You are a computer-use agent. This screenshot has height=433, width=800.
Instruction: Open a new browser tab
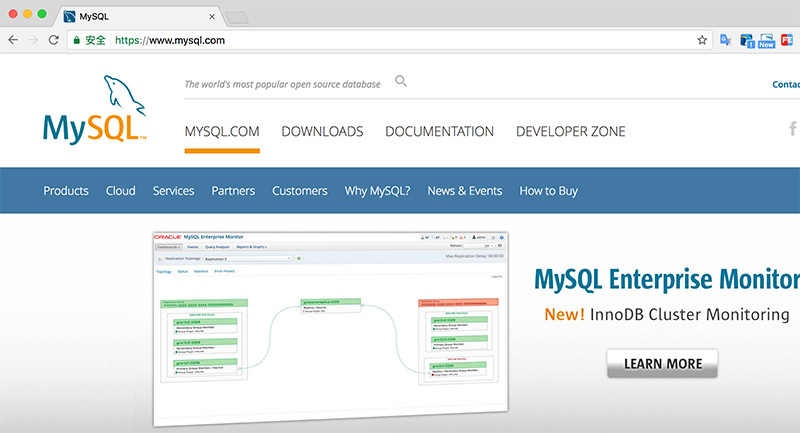click(237, 17)
